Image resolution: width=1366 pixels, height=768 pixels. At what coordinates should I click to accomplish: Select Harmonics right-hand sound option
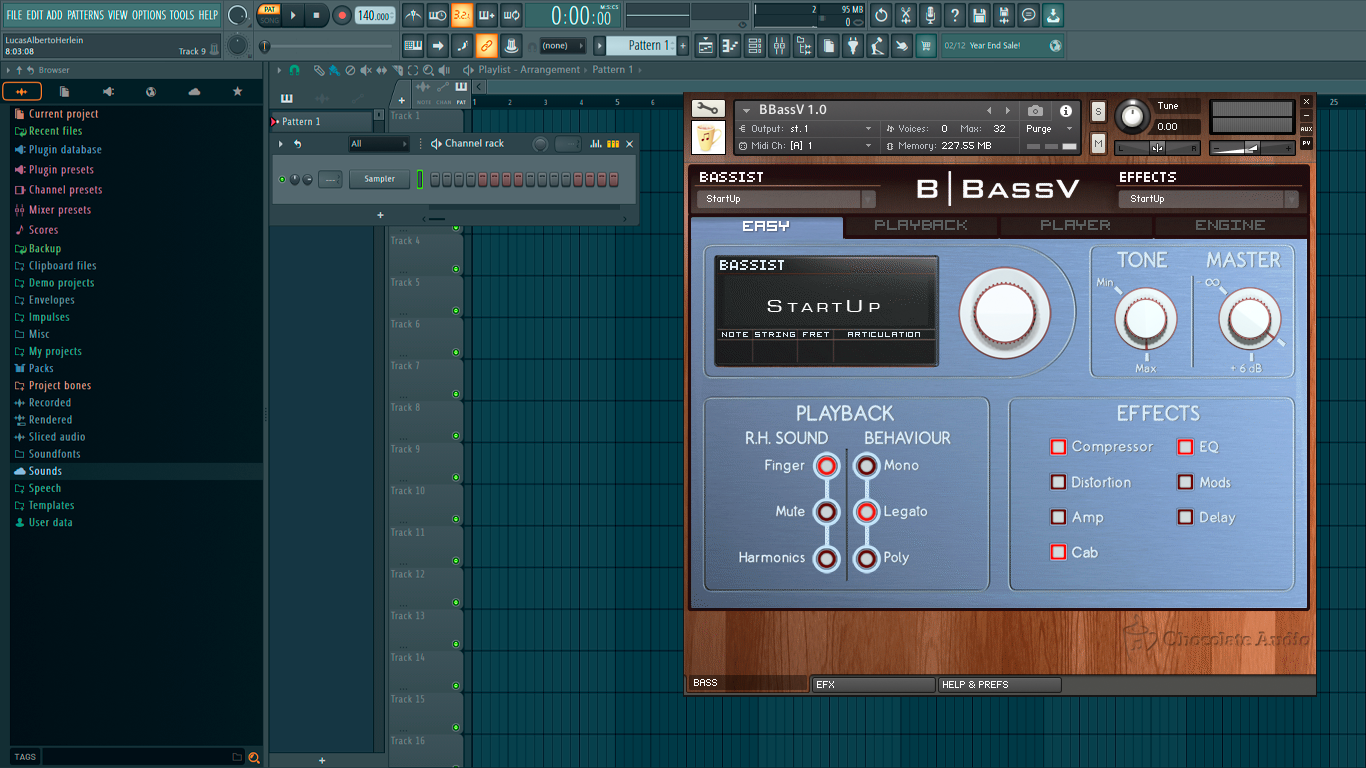pyautogui.click(x=826, y=558)
